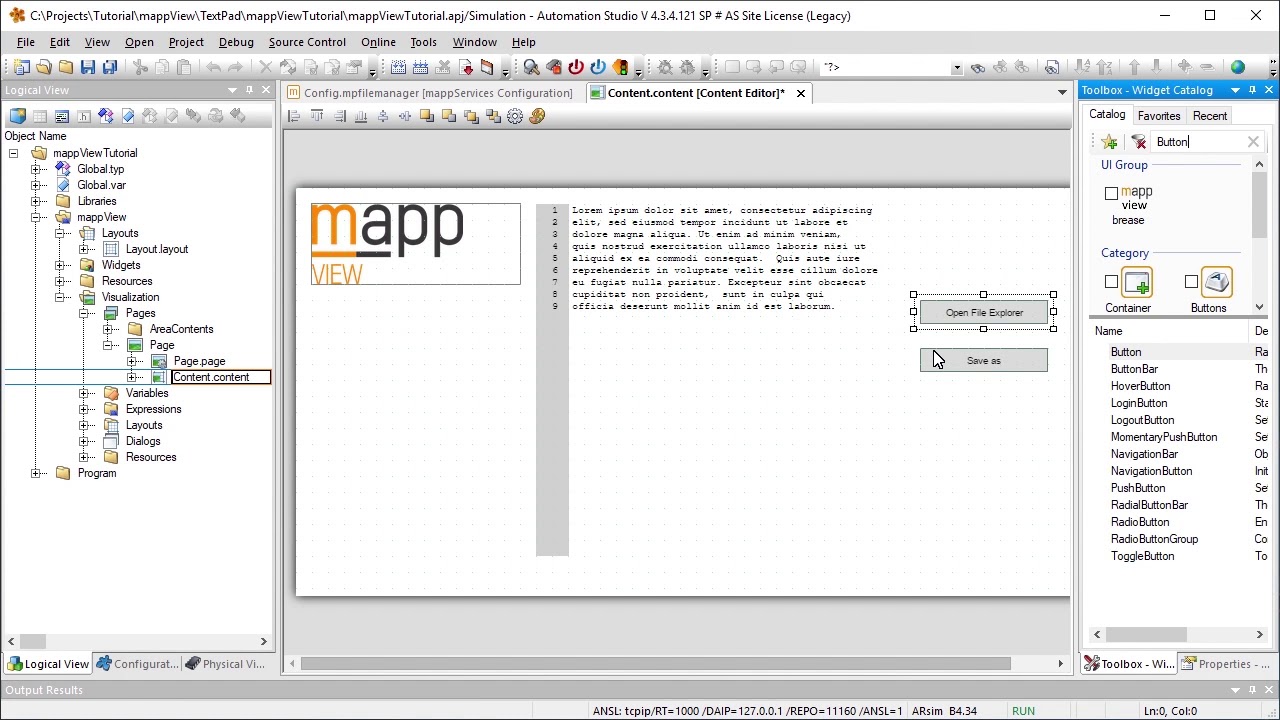Viewport: 1280px width, 720px height.
Task: Click the Container category icon
Action: point(1137,284)
